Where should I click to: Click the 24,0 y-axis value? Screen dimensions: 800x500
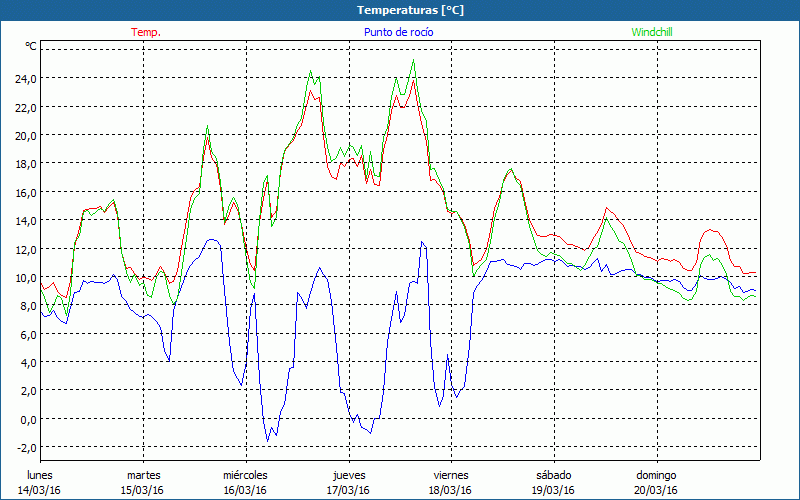pos(25,78)
